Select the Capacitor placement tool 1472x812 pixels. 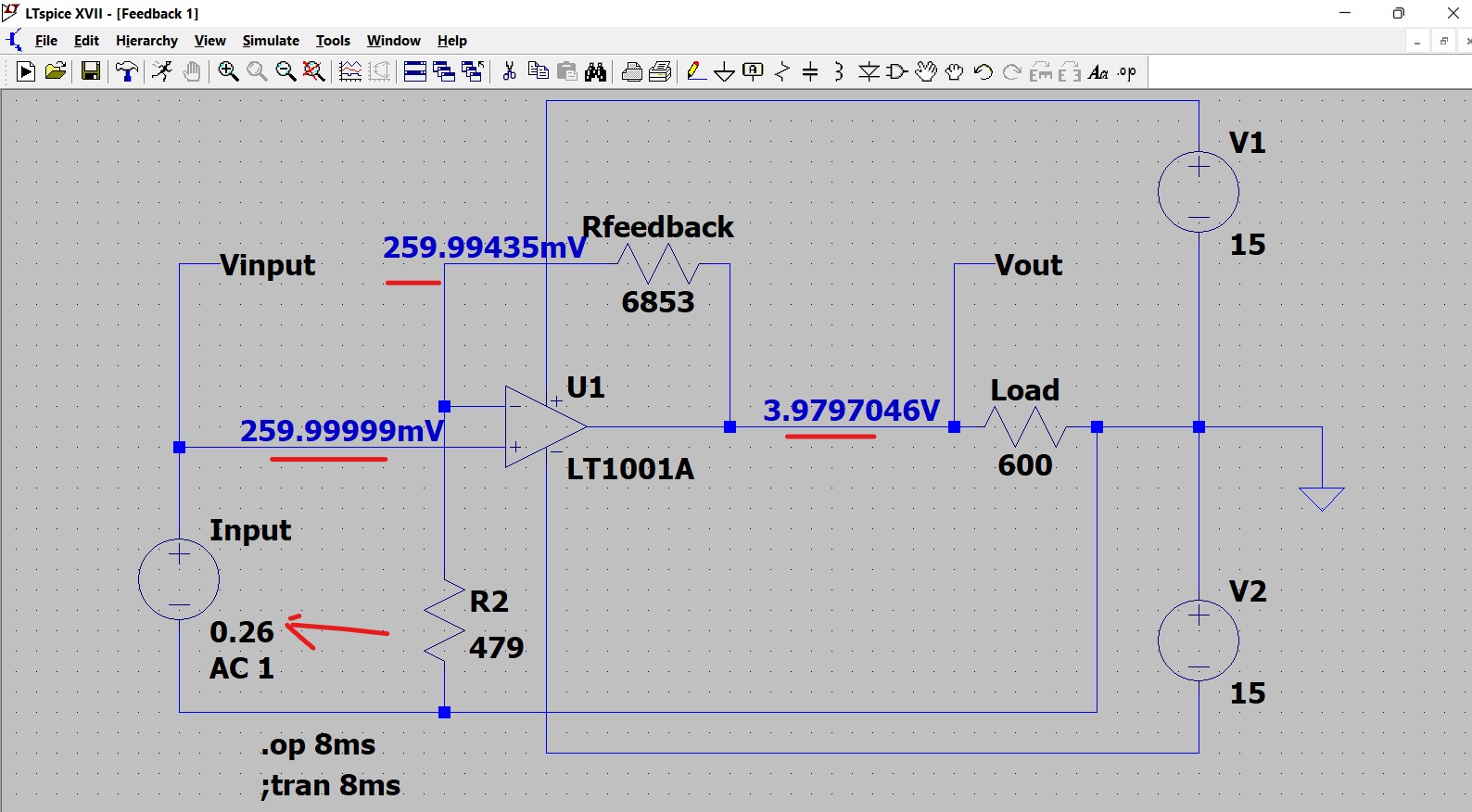810,72
